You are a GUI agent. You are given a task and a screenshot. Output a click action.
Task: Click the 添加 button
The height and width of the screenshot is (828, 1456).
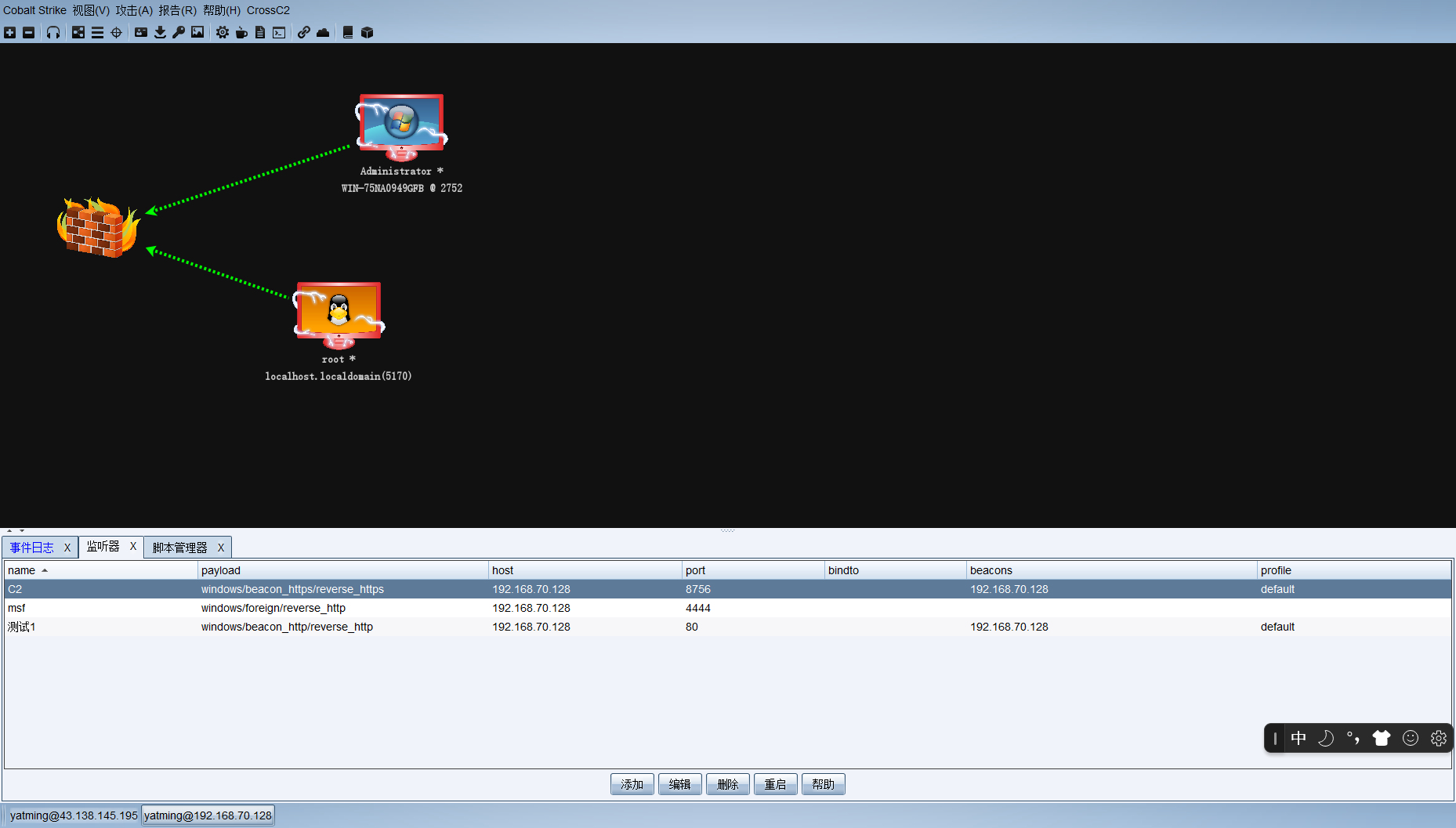(x=632, y=784)
